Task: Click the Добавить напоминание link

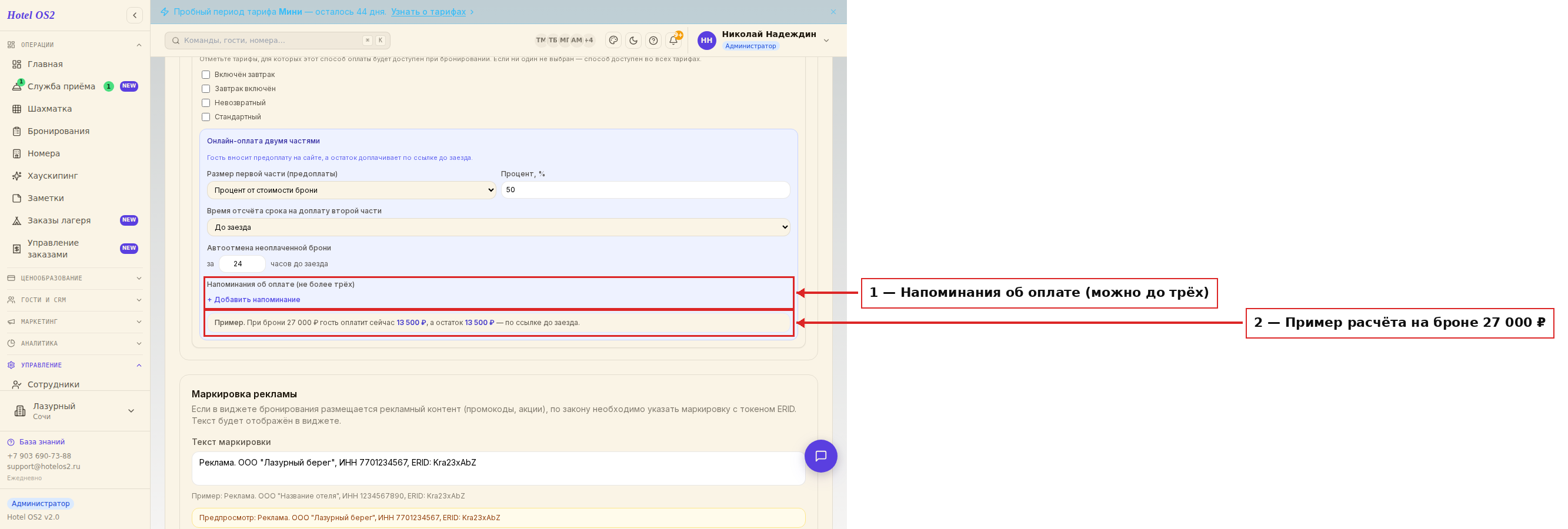Action: coord(254,299)
